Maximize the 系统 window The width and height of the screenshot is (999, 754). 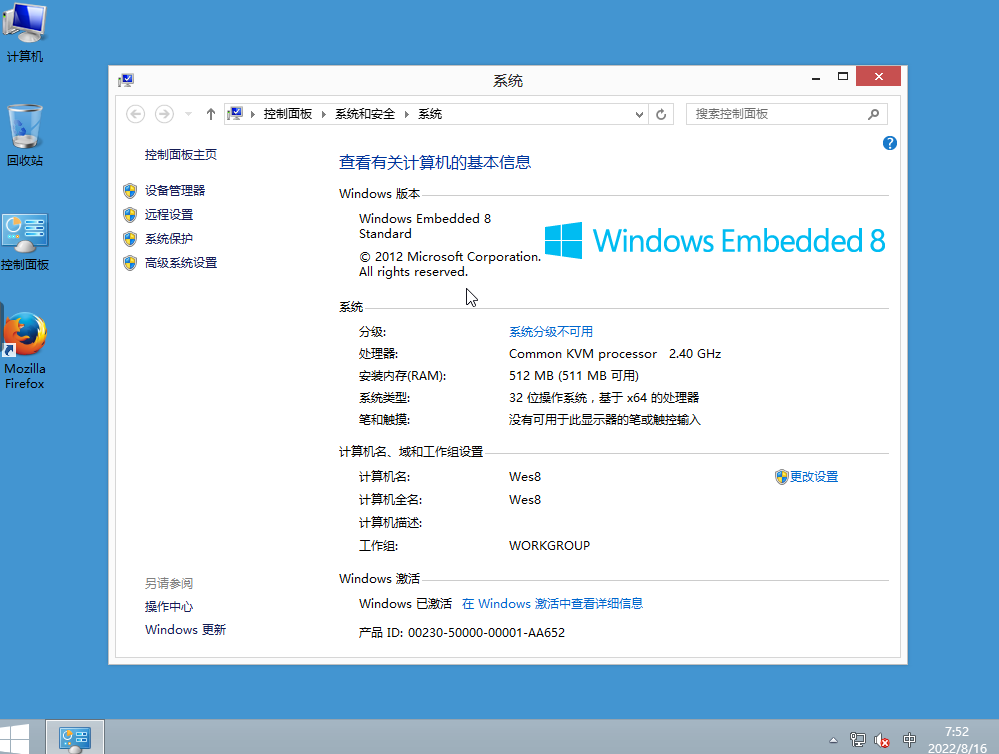(x=843, y=77)
